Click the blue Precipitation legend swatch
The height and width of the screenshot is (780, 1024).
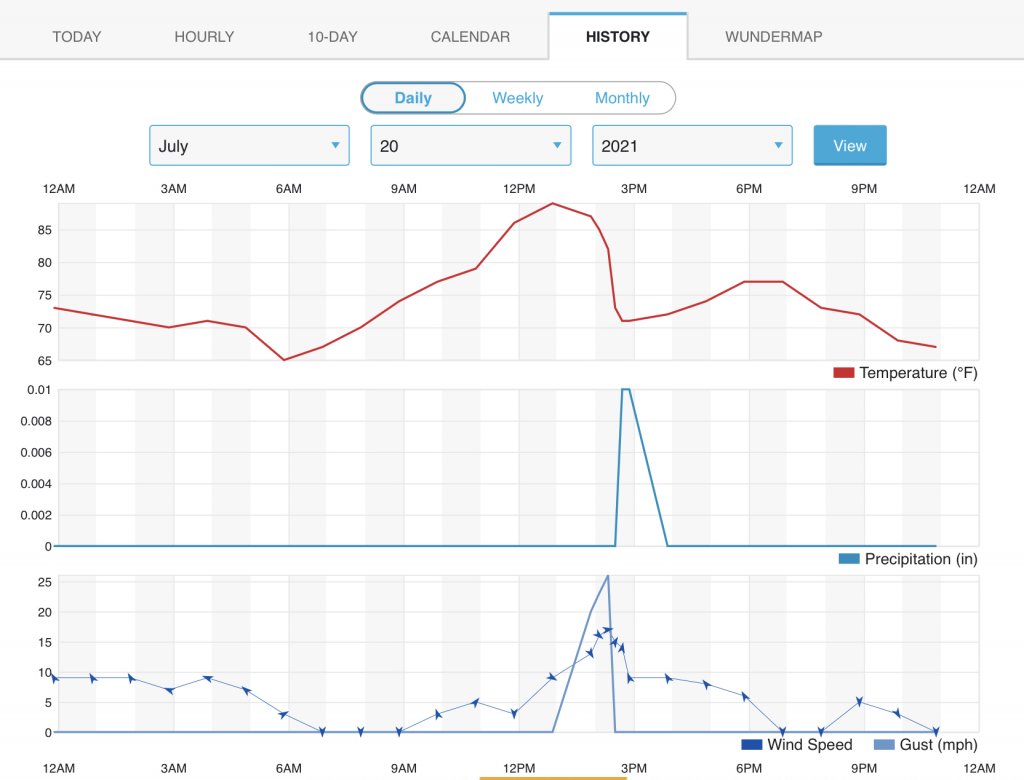(849, 559)
